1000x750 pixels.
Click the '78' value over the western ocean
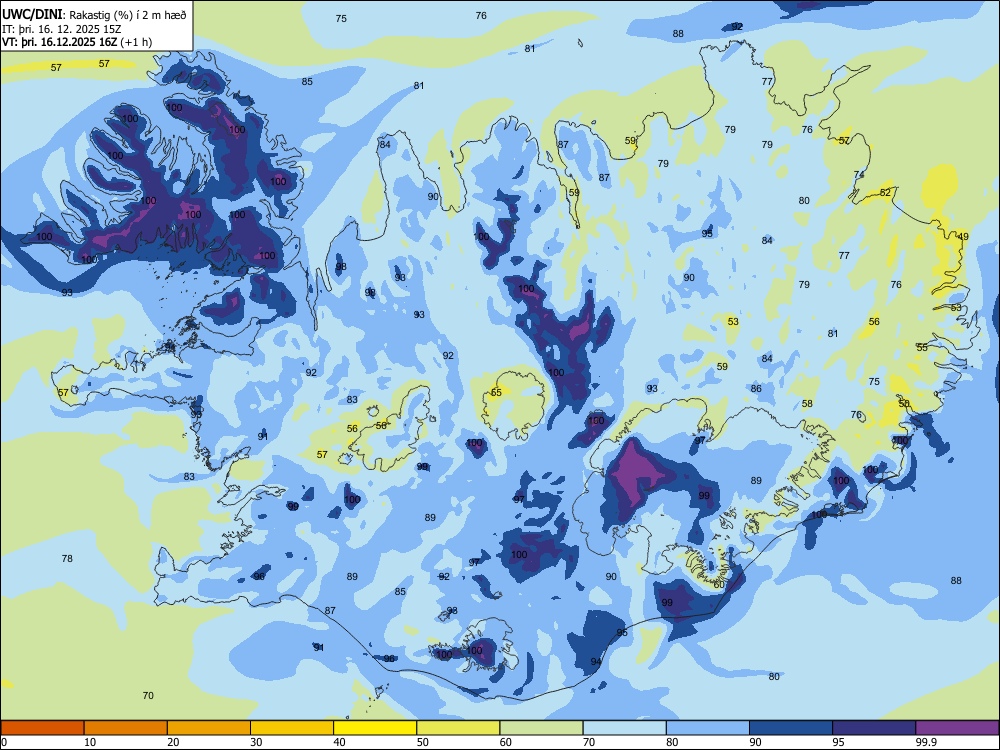[x=67, y=559]
